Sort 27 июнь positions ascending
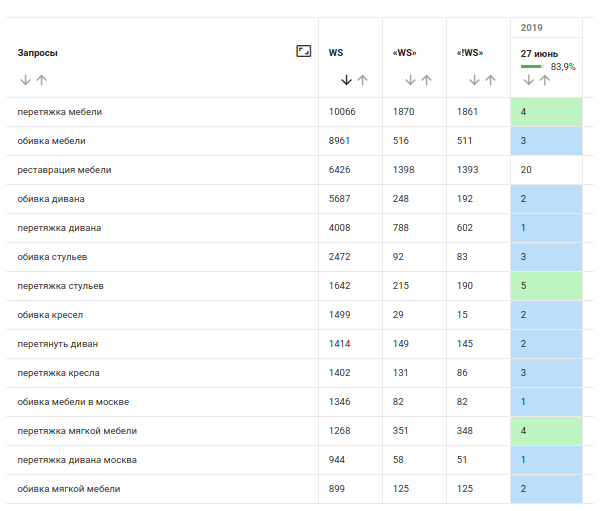This screenshot has height=511, width=601. point(544,80)
